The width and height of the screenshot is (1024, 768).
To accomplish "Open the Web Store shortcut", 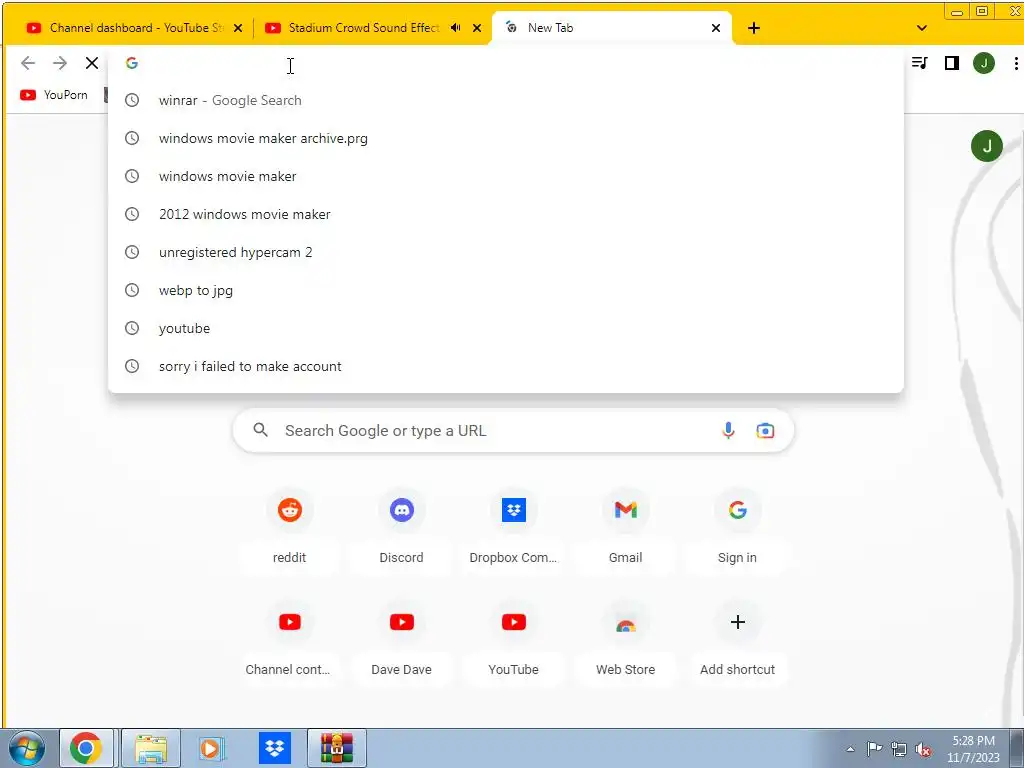I will pyautogui.click(x=626, y=640).
